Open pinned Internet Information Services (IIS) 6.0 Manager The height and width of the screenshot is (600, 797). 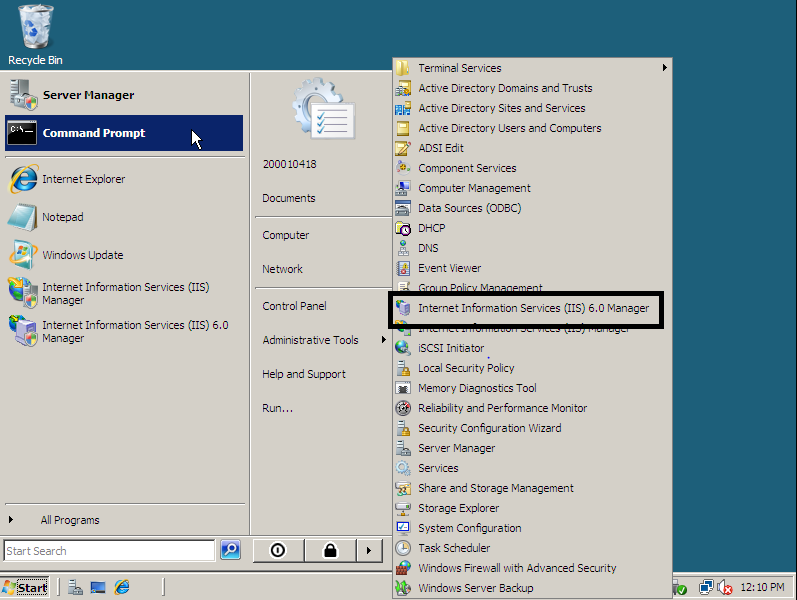(124, 331)
